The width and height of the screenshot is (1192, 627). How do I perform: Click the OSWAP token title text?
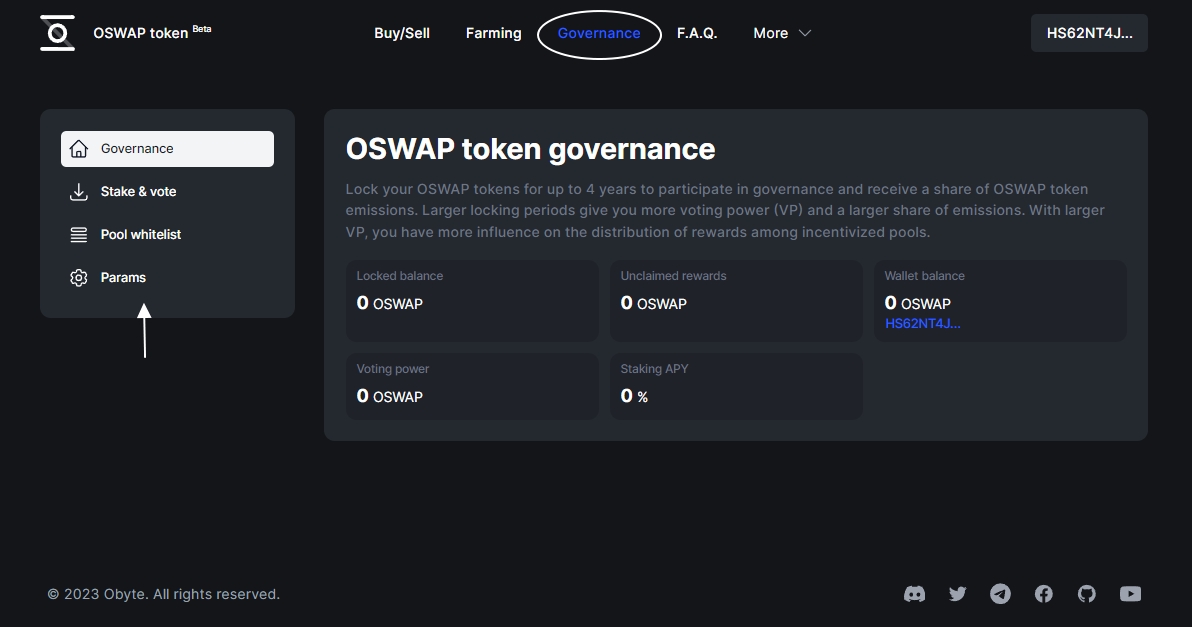coord(140,33)
